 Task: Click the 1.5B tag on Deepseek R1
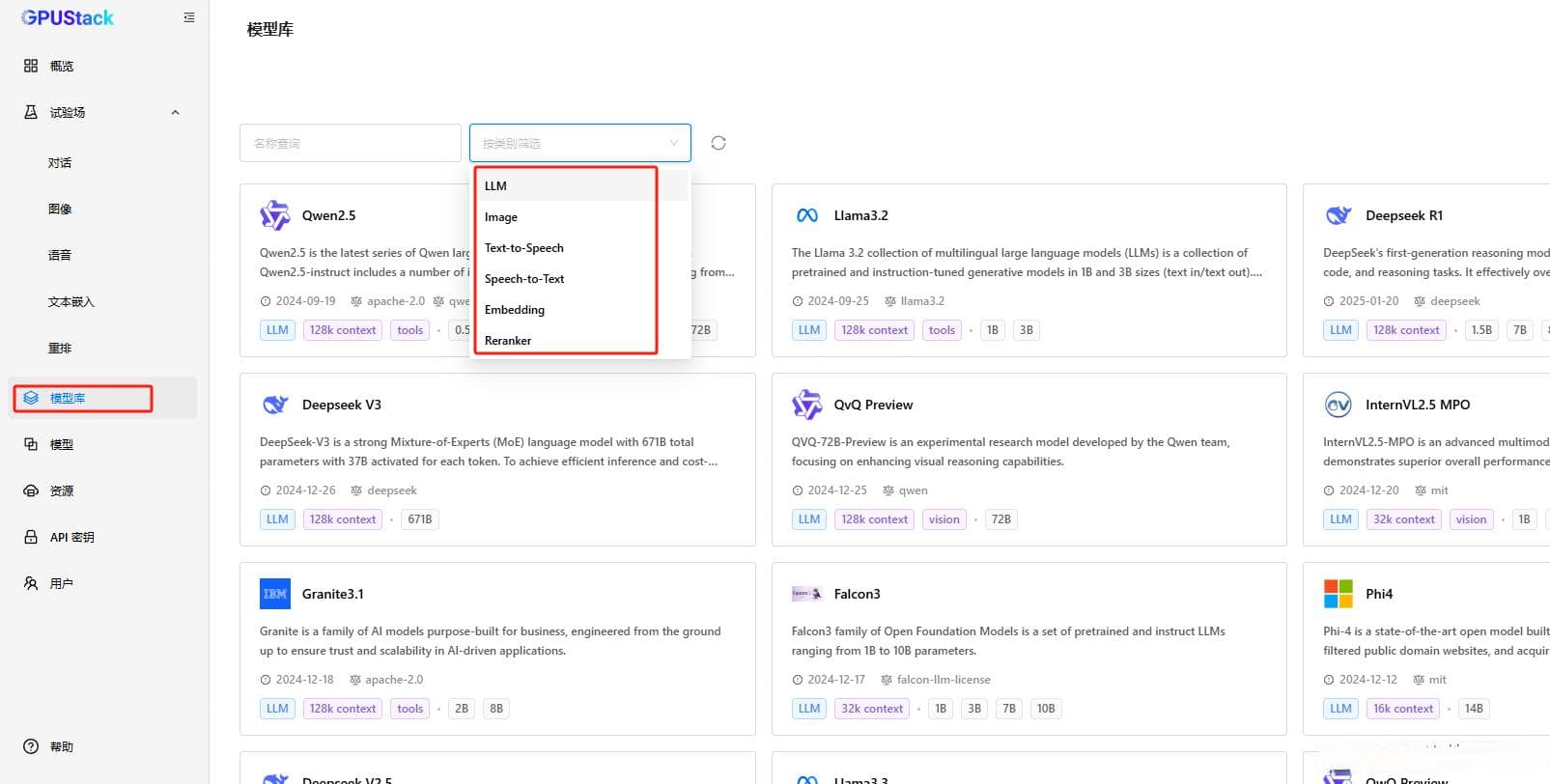click(1481, 330)
